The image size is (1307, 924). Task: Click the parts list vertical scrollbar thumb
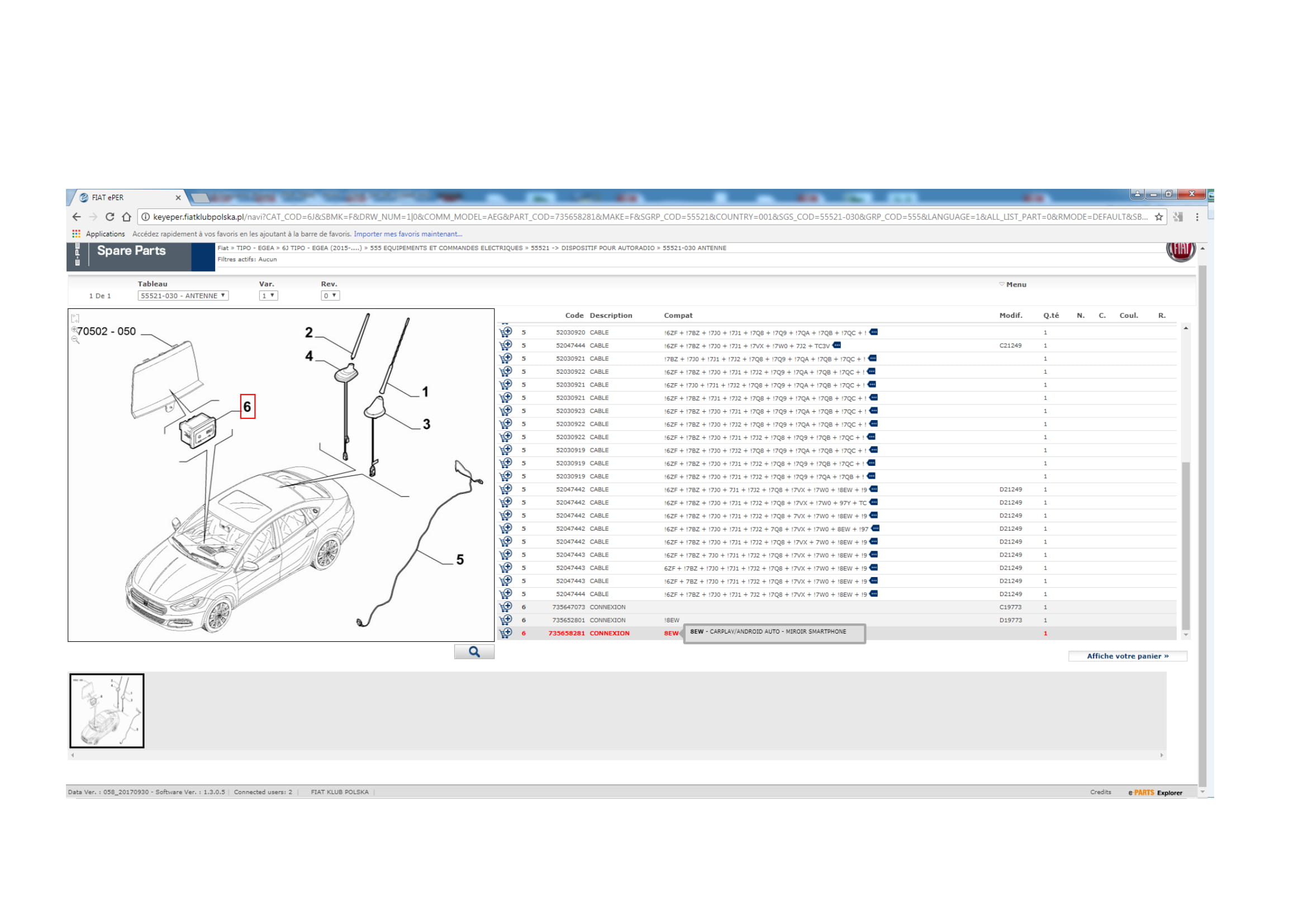click(1186, 545)
